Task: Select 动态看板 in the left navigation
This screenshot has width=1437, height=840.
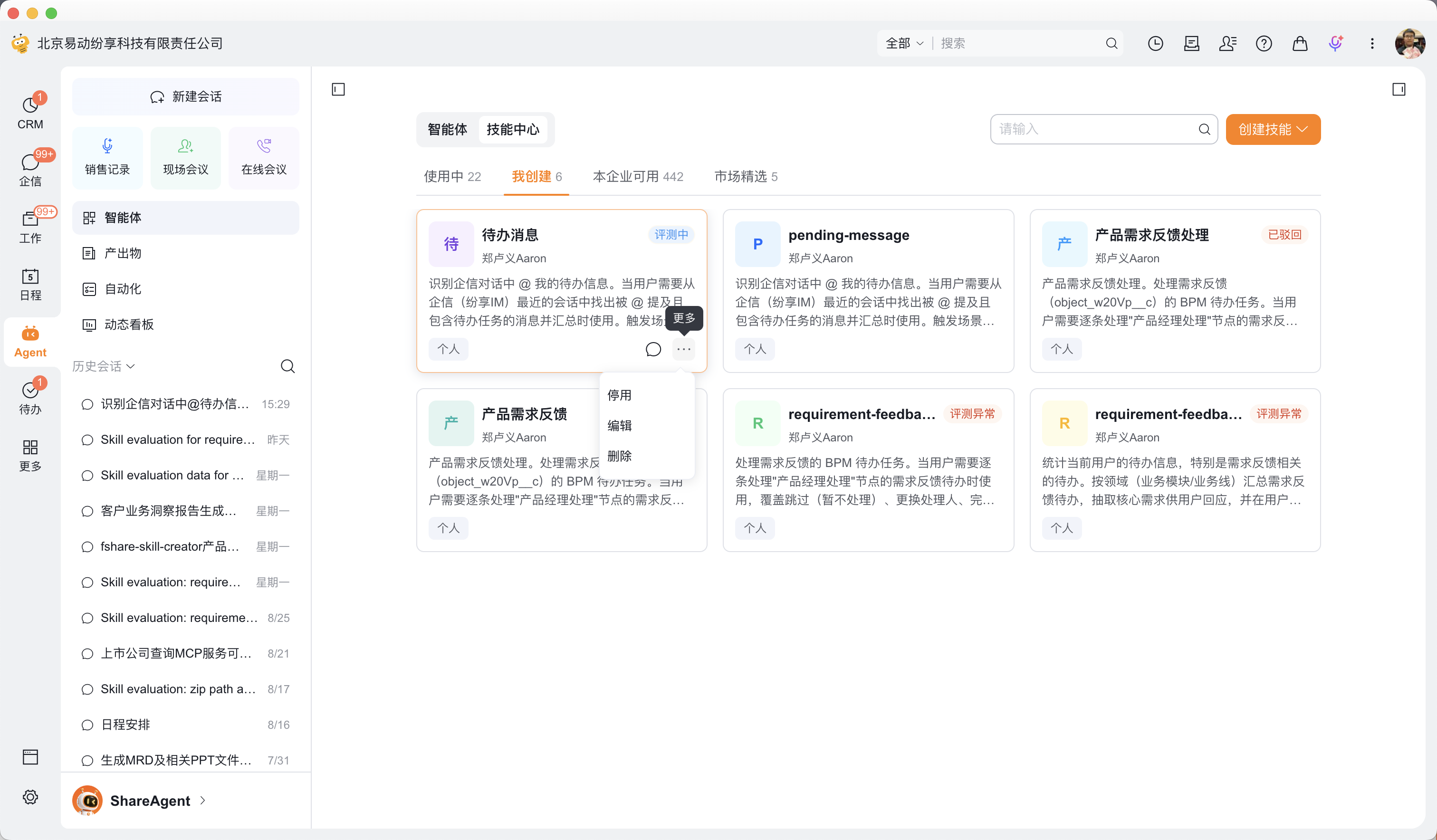Action: pos(185,325)
